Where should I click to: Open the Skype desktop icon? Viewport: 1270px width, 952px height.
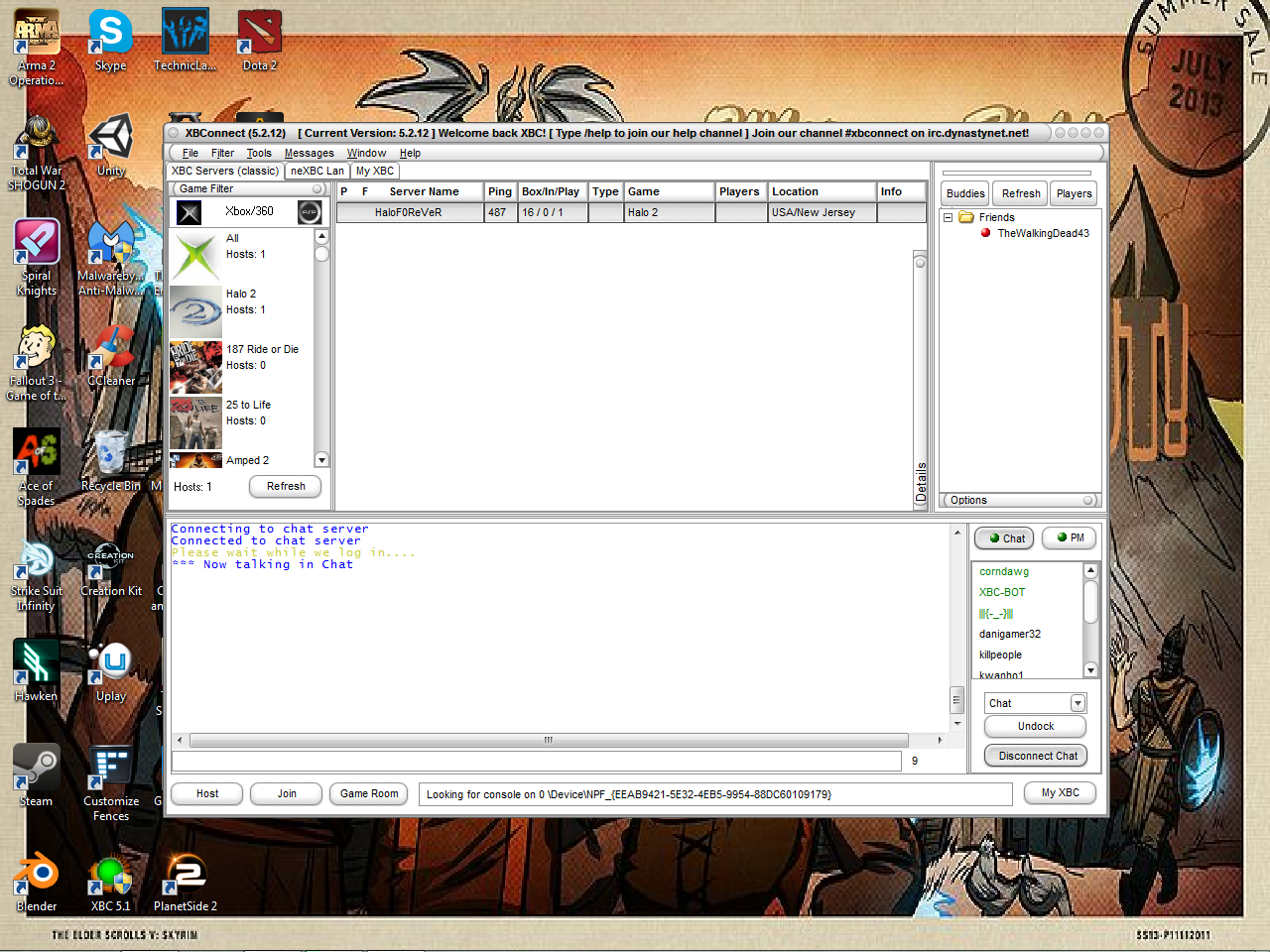(x=110, y=41)
